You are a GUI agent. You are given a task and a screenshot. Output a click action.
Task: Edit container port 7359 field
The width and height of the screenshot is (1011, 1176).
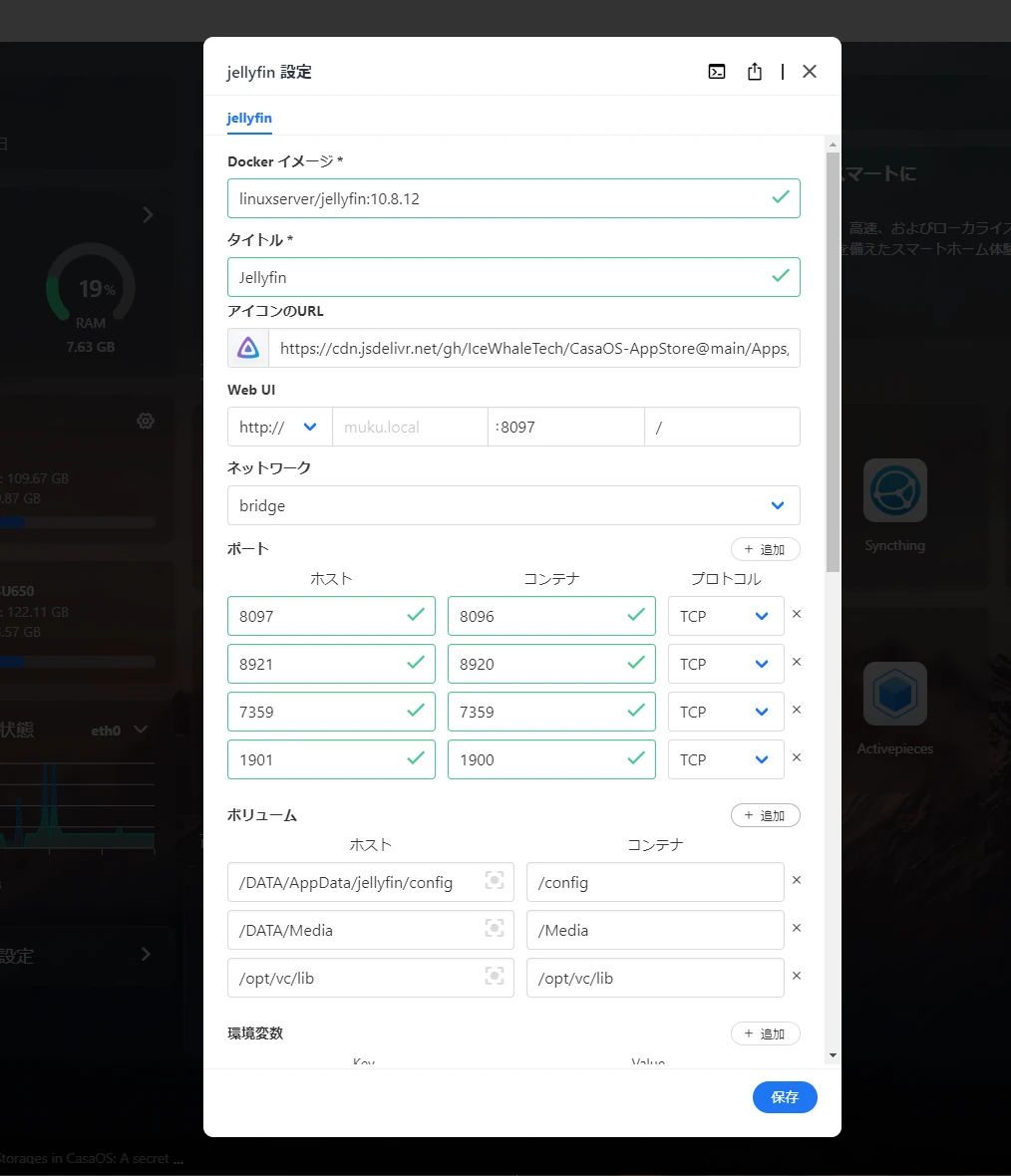(x=551, y=712)
